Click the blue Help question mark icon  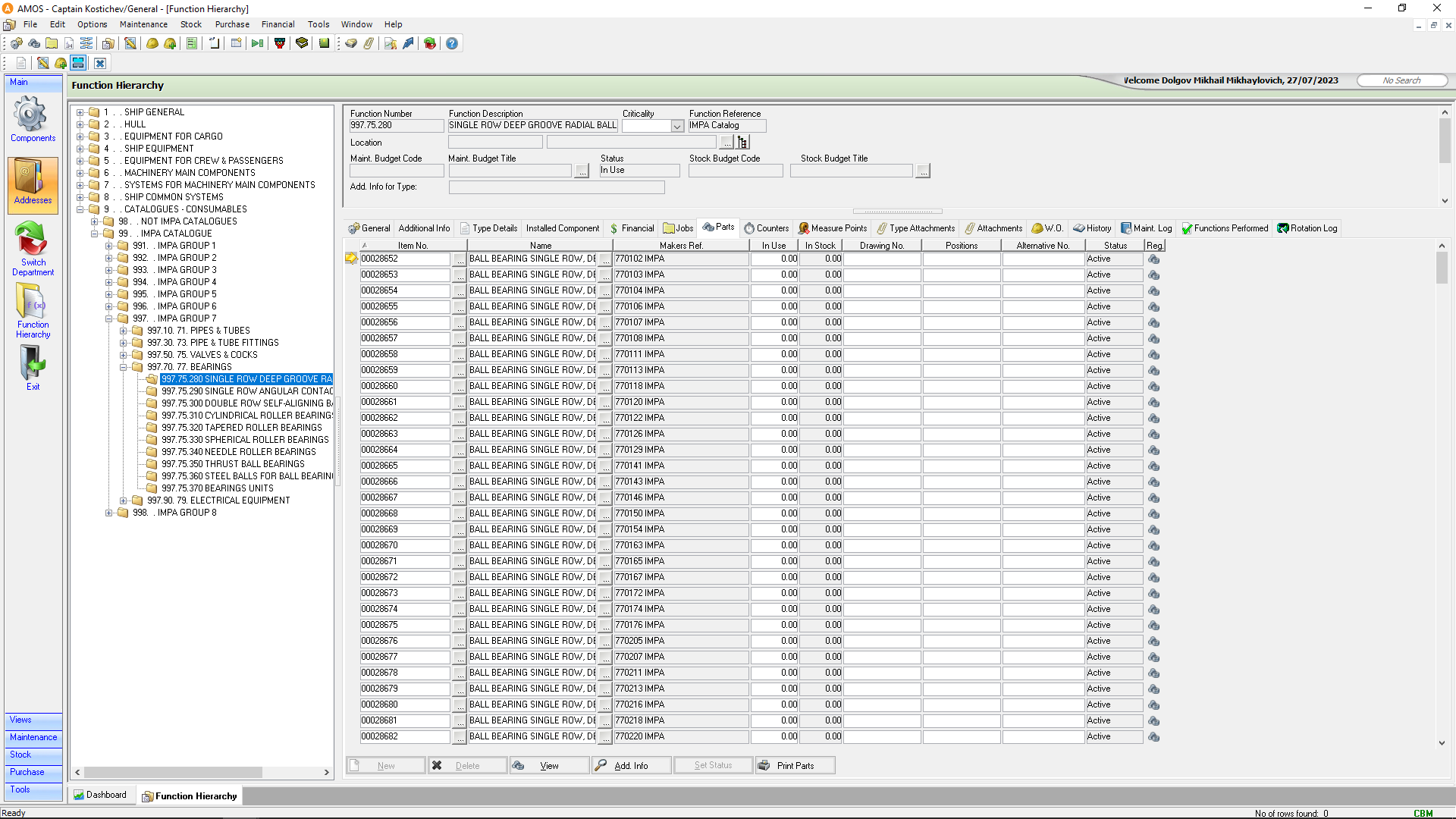452,43
